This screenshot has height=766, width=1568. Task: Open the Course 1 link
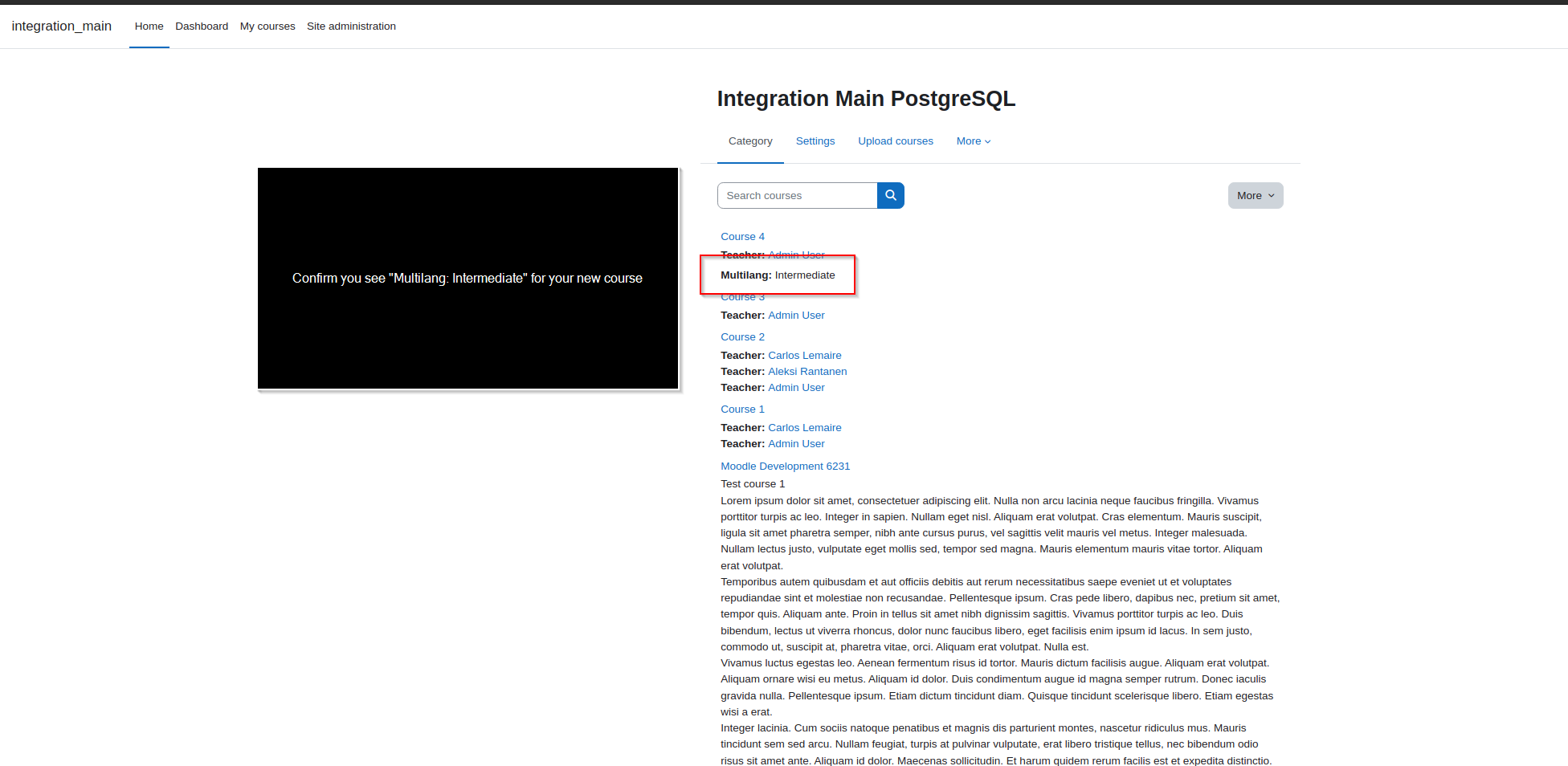click(x=742, y=409)
